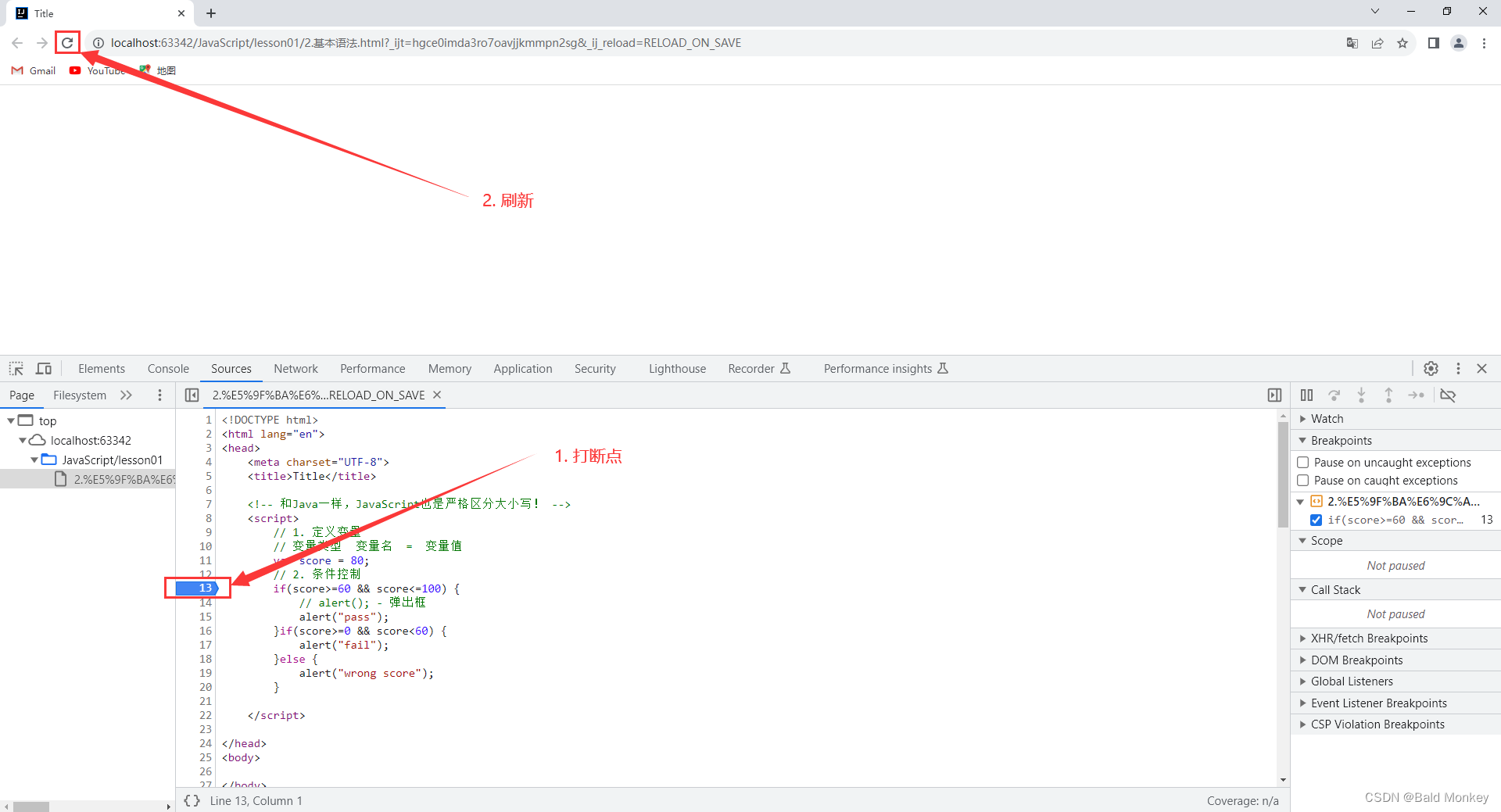Collapse the localhost:63342 tree node

tap(23, 440)
